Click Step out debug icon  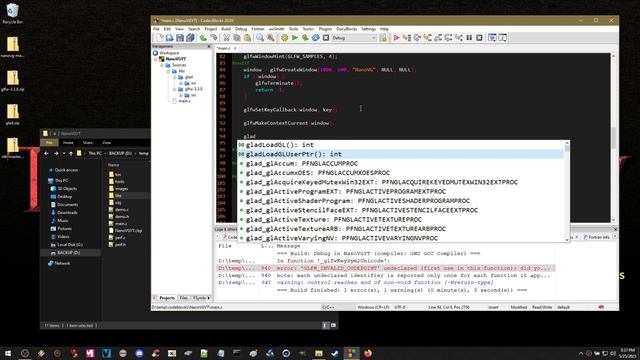(438, 38)
